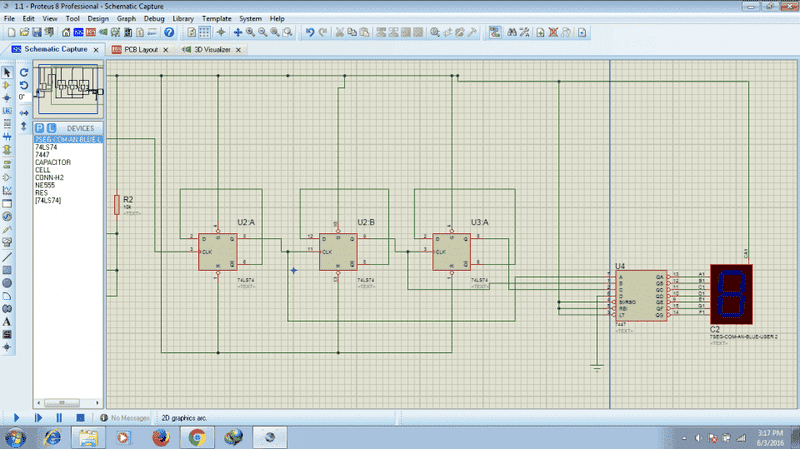The height and width of the screenshot is (449, 800).
Task: Select the Selection Mode arrow tool
Action: point(8,72)
